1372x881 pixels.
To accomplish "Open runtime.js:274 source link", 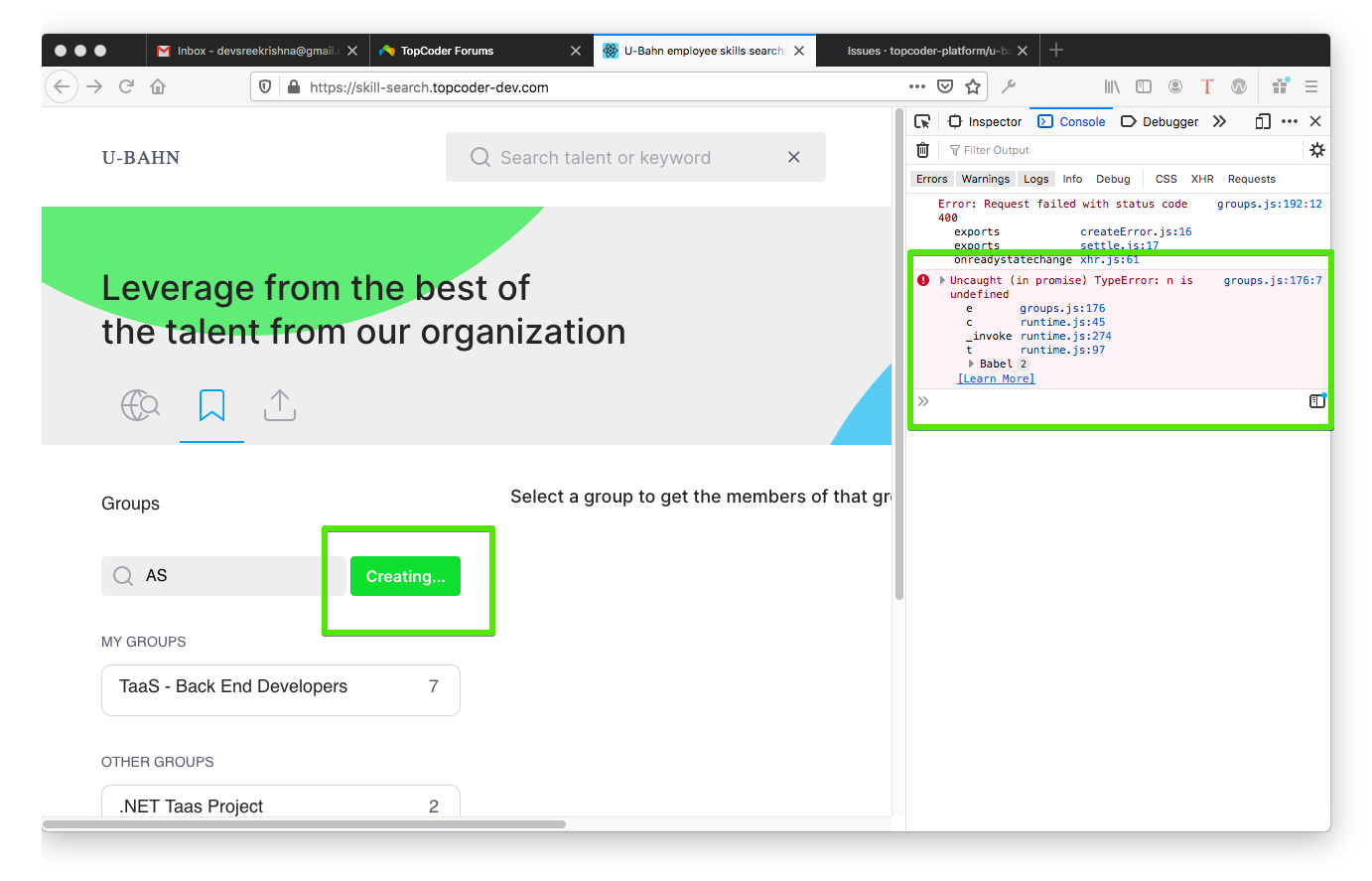I will click(x=1065, y=336).
